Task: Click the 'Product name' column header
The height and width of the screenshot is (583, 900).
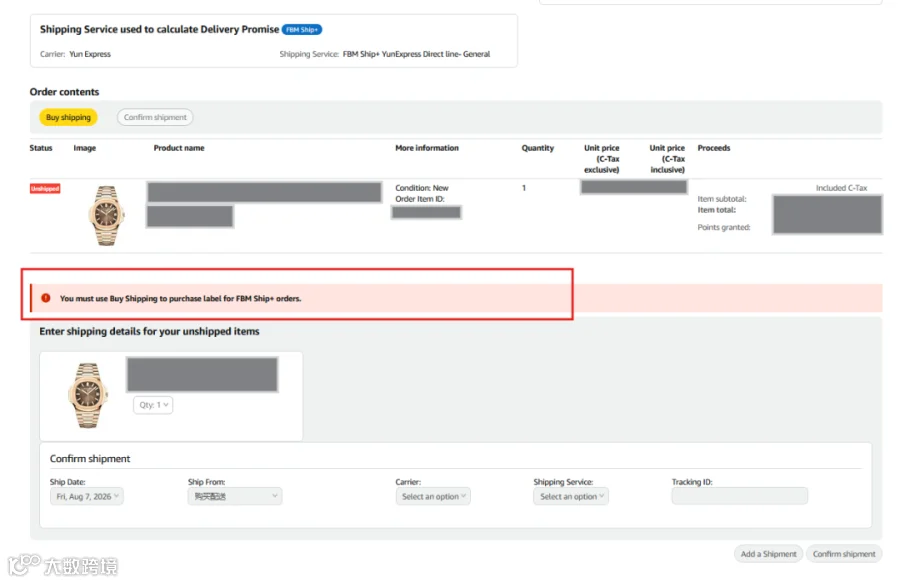Action: (179, 148)
